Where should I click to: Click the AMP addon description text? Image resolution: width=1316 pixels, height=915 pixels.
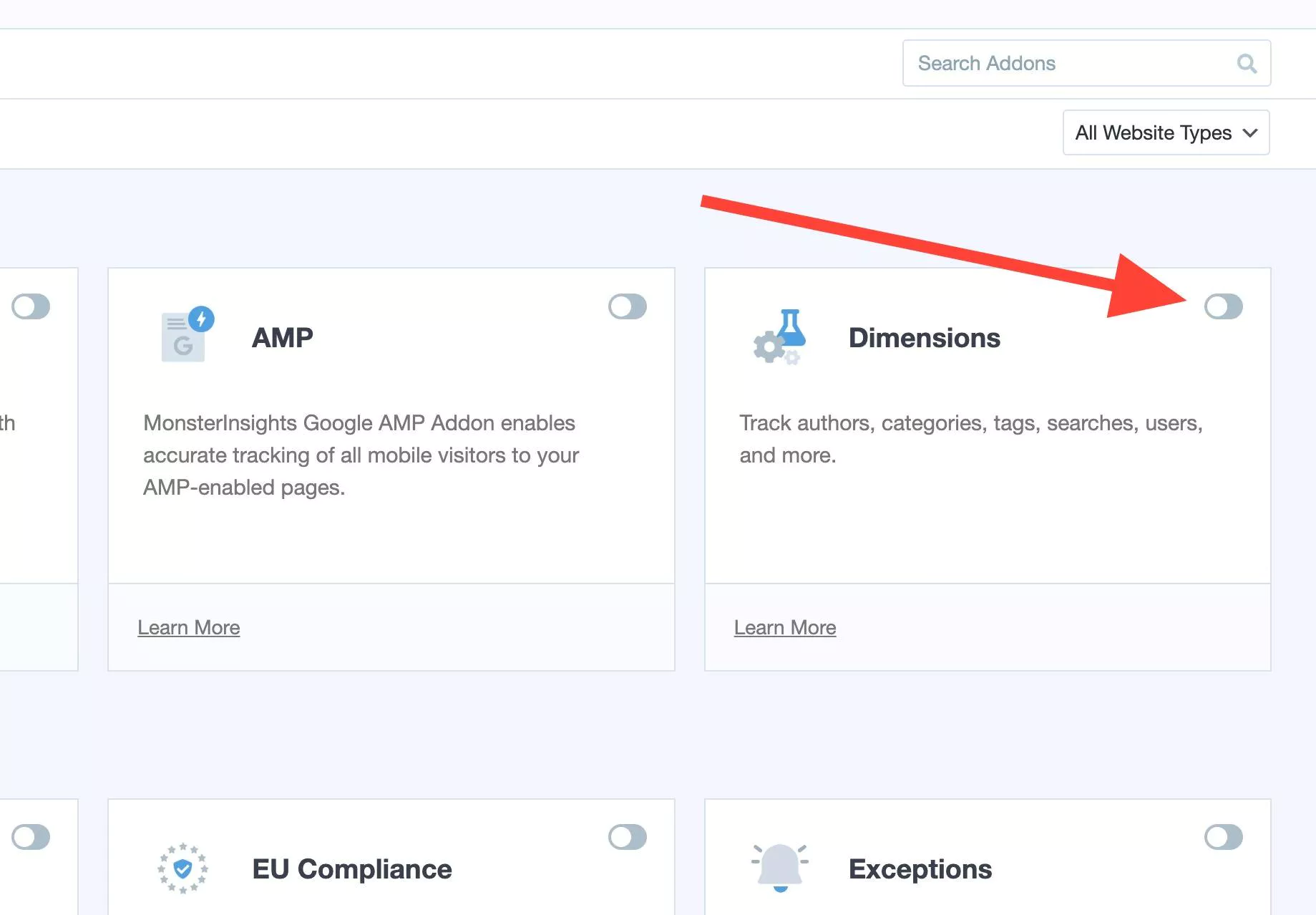(361, 455)
